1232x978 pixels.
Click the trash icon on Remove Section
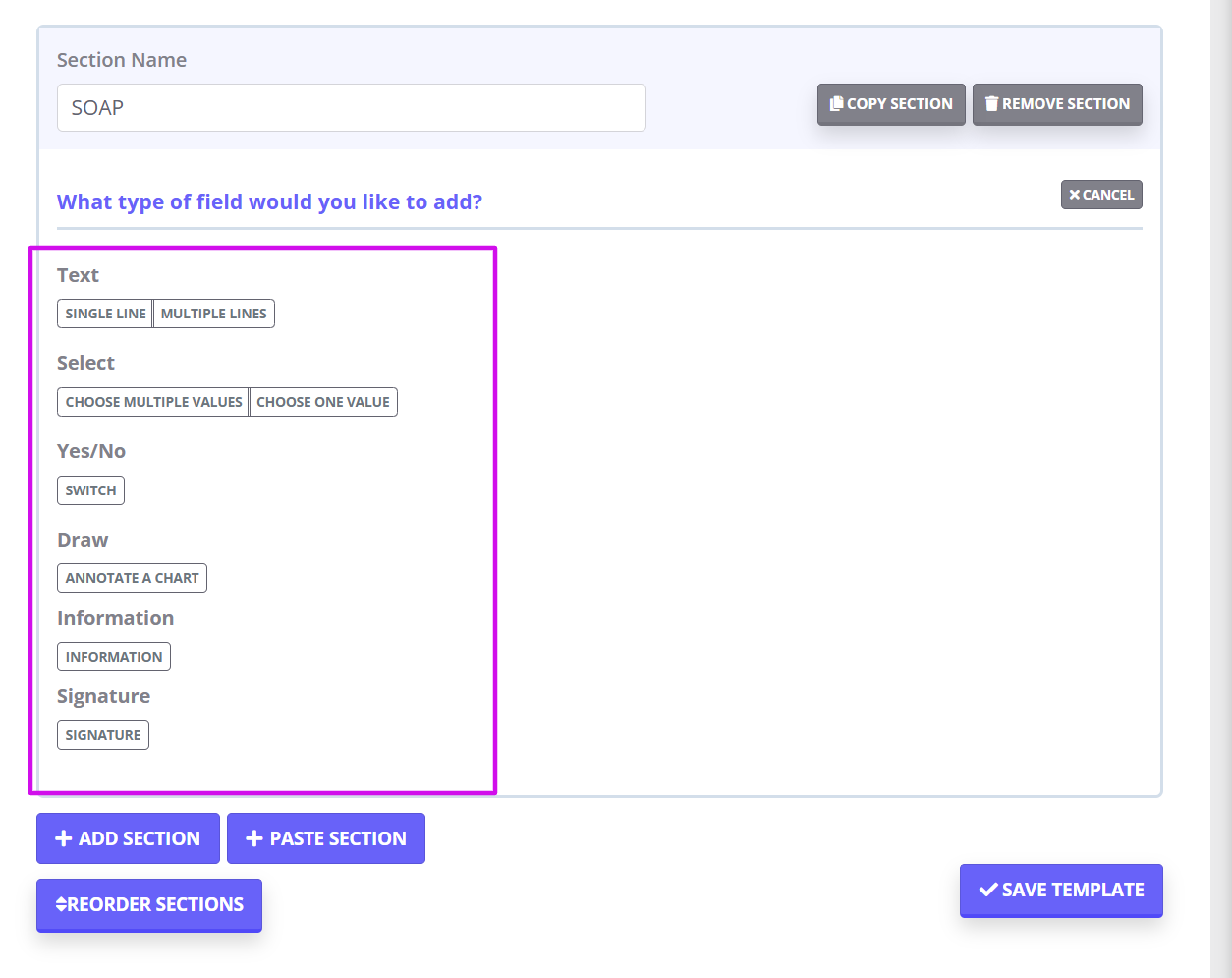(991, 103)
